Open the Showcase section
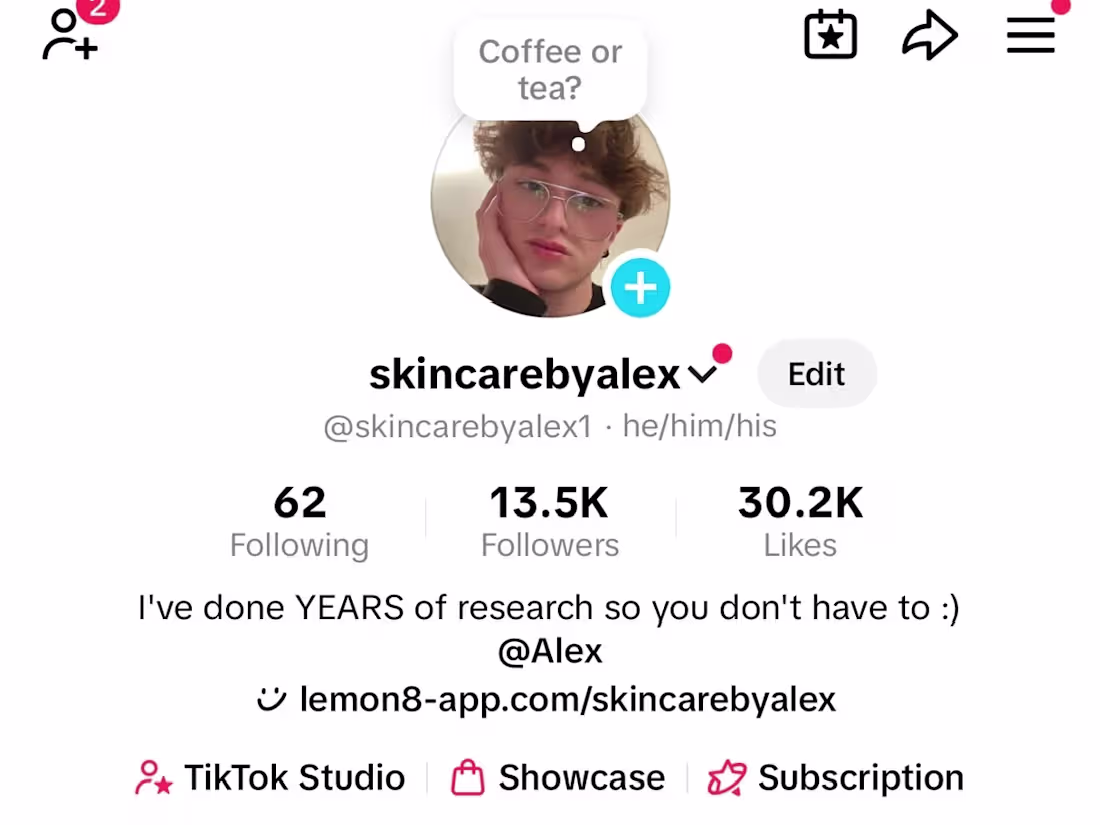 coord(581,778)
